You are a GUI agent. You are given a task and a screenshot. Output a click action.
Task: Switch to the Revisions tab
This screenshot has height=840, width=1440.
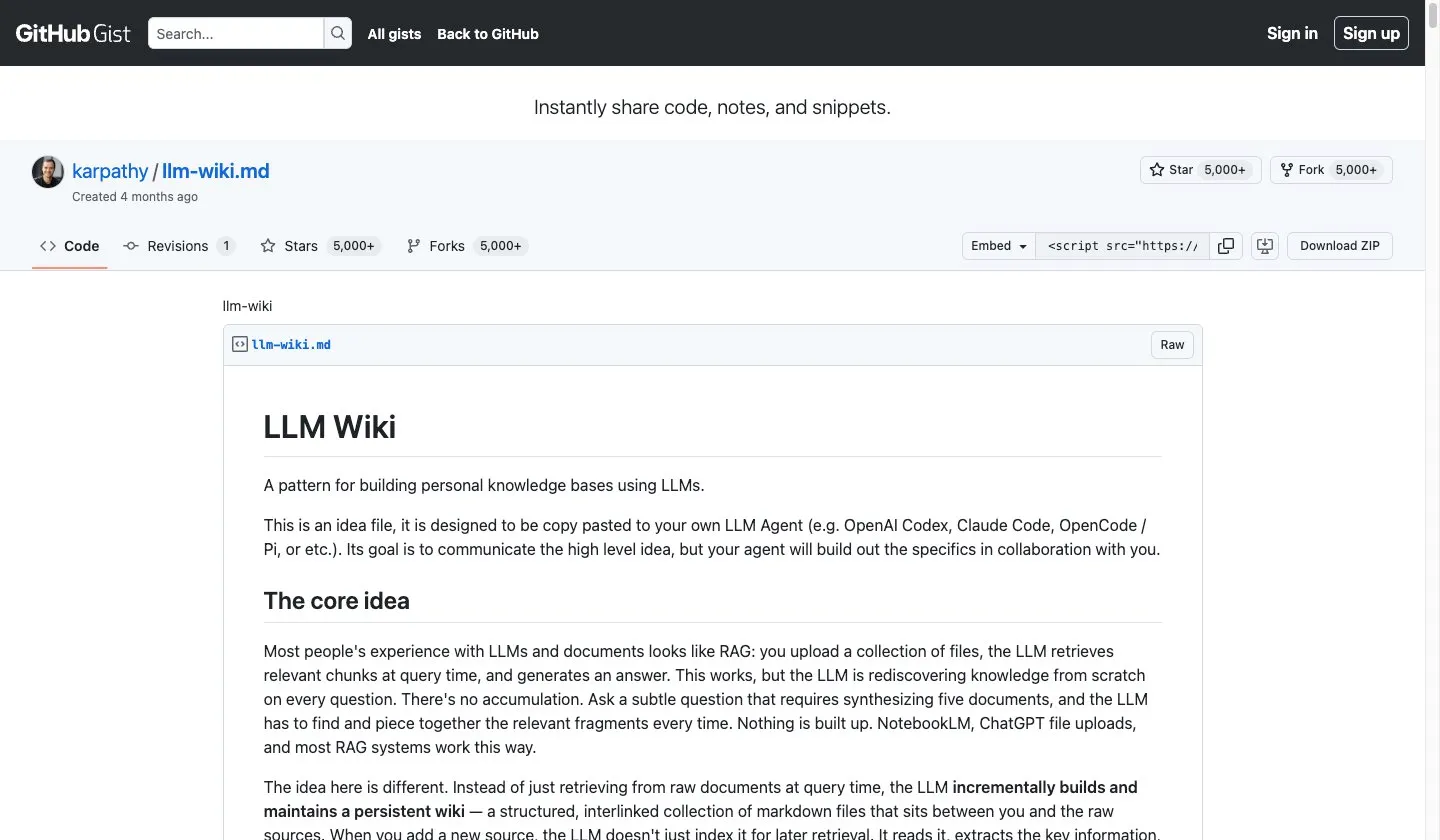[x=178, y=246]
